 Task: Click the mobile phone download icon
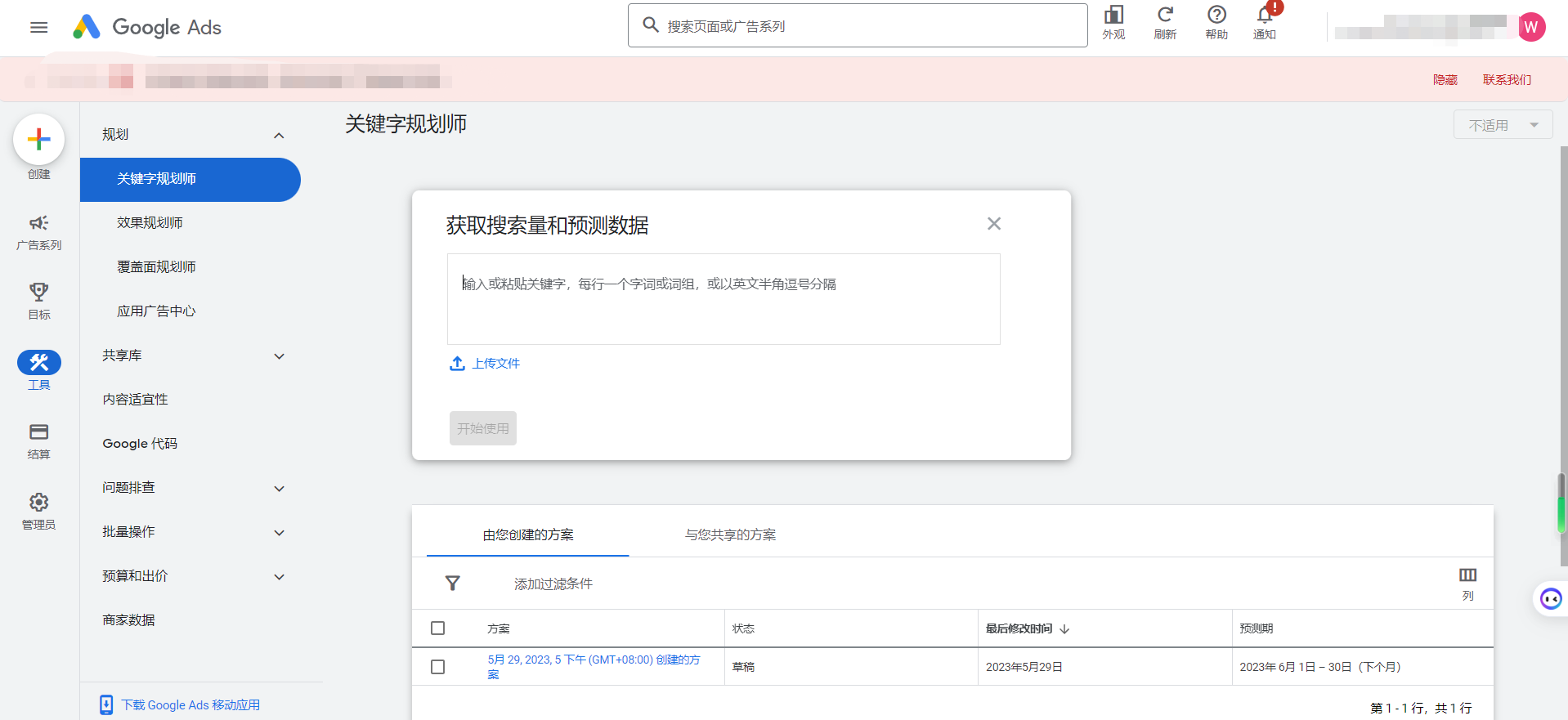coord(106,705)
